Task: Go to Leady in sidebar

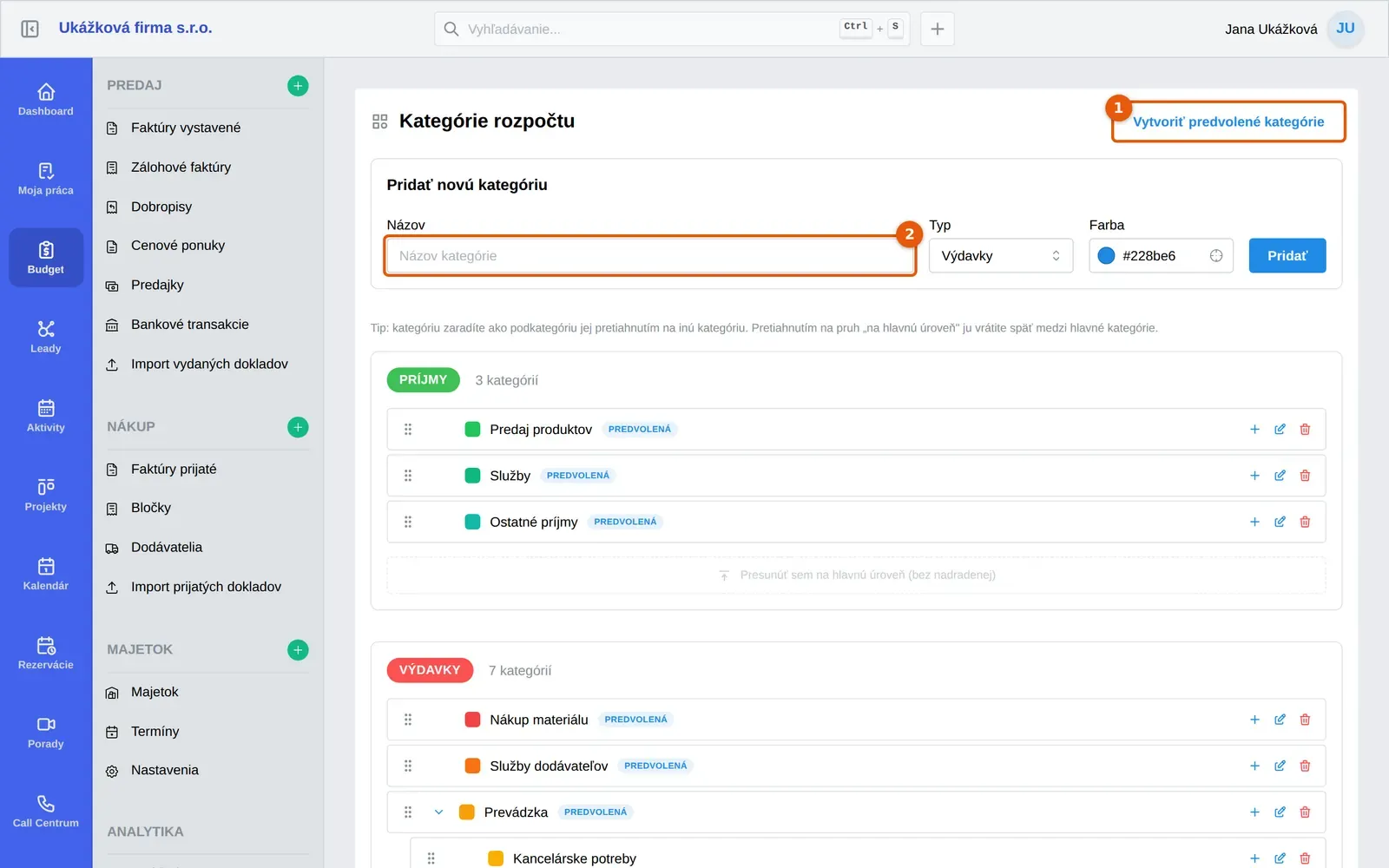Action: pos(46,336)
